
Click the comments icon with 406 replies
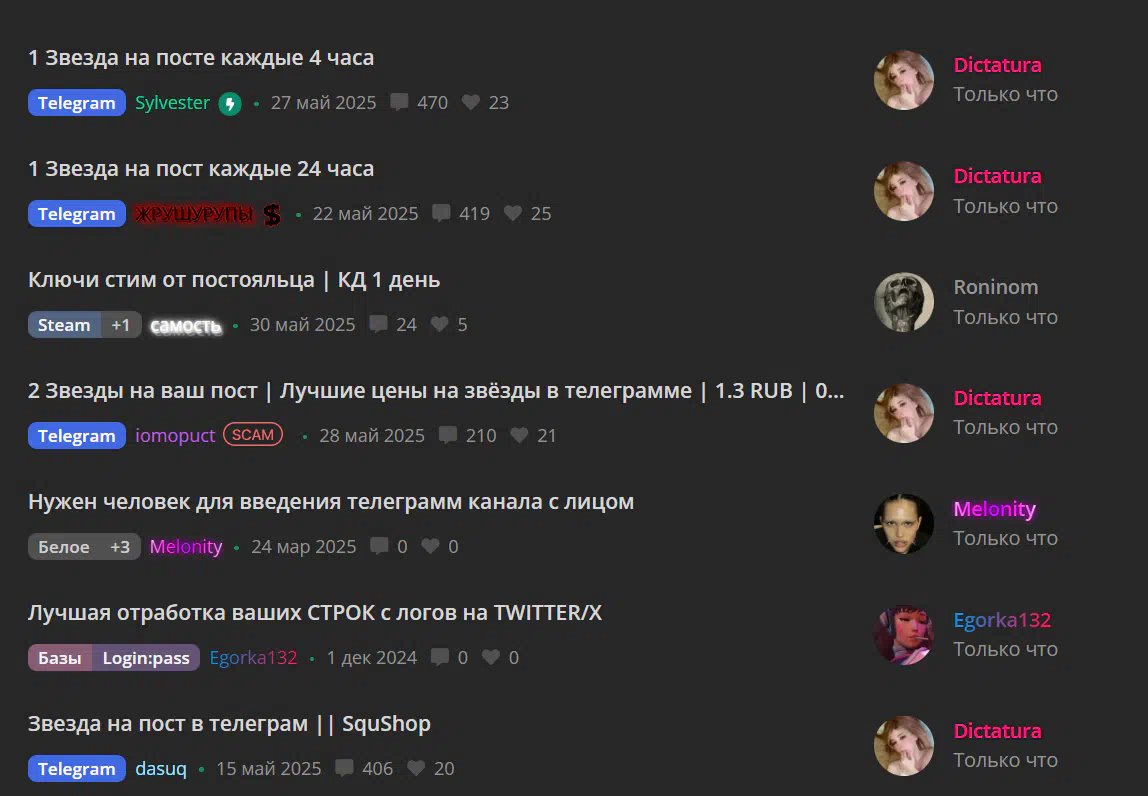(344, 767)
